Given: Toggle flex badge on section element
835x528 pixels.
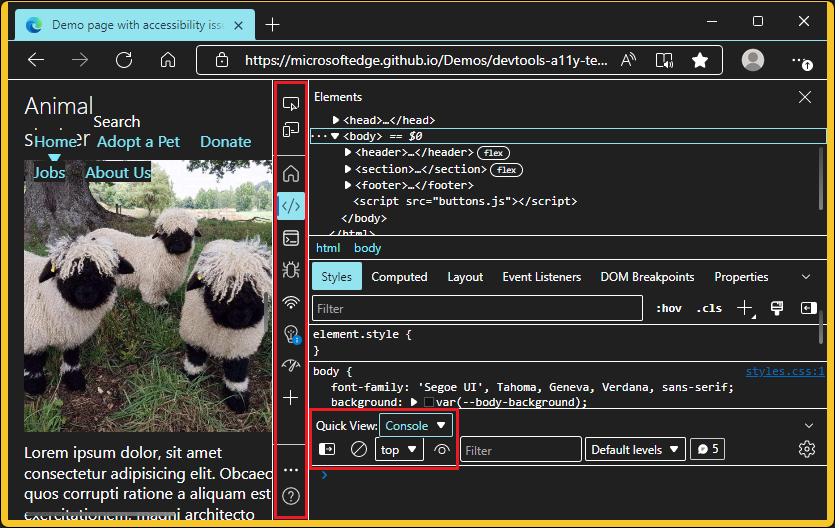Looking at the screenshot, I should click(x=506, y=170).
